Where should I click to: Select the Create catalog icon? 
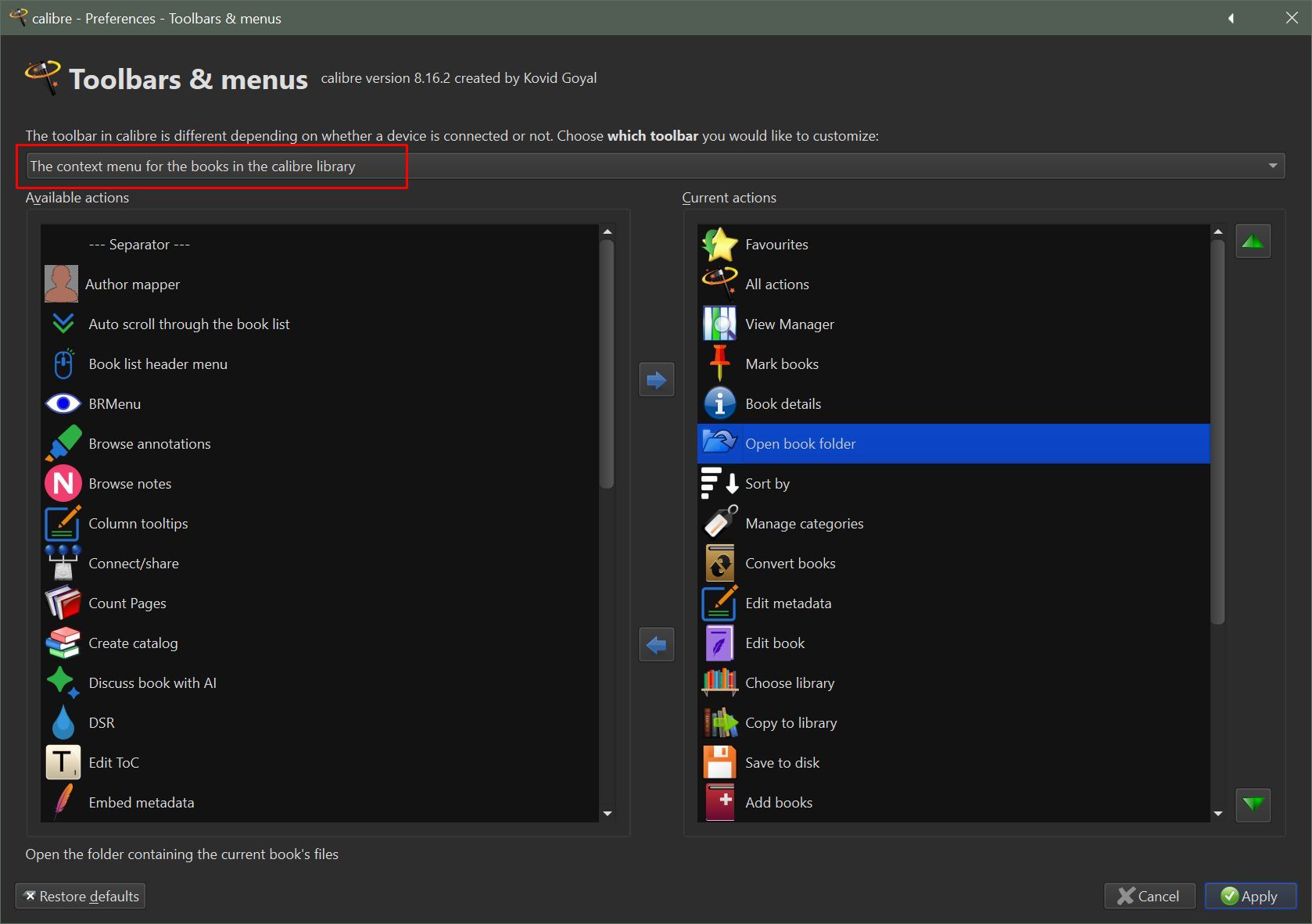click(63, 643)
